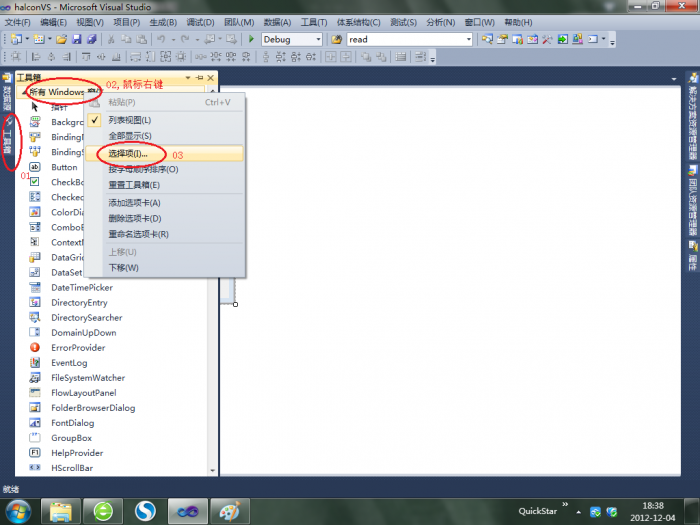
Task: Open the 帮助(H) menu
Action: [518, 22]
